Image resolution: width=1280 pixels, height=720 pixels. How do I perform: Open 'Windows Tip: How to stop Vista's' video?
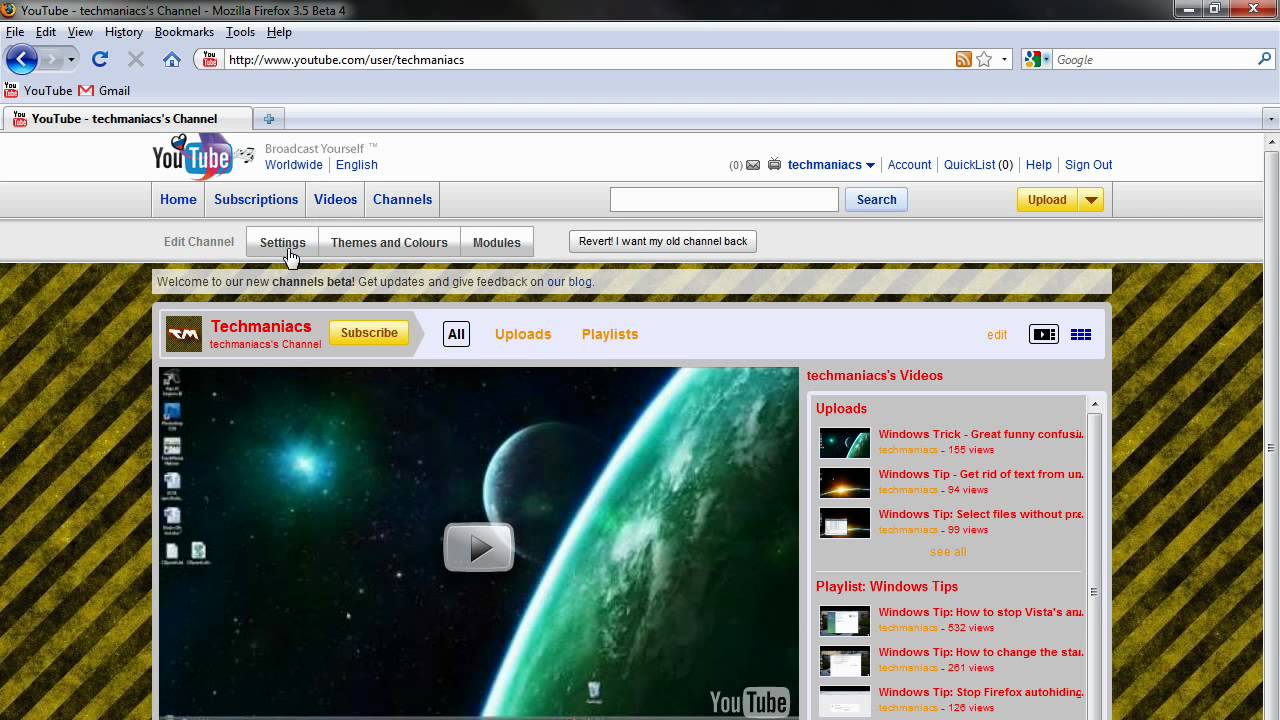coord(980,612)
